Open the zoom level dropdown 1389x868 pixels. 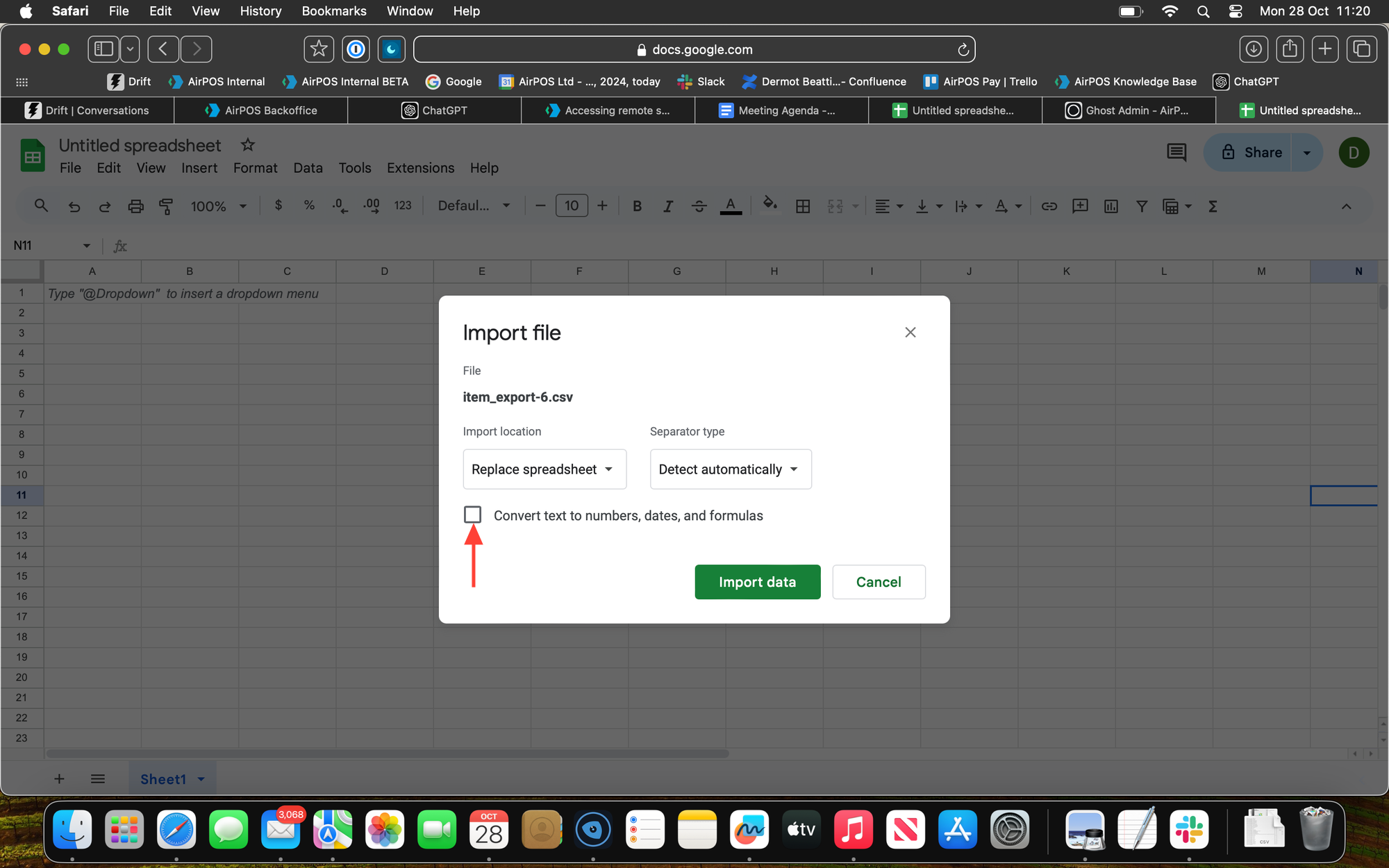219,206
